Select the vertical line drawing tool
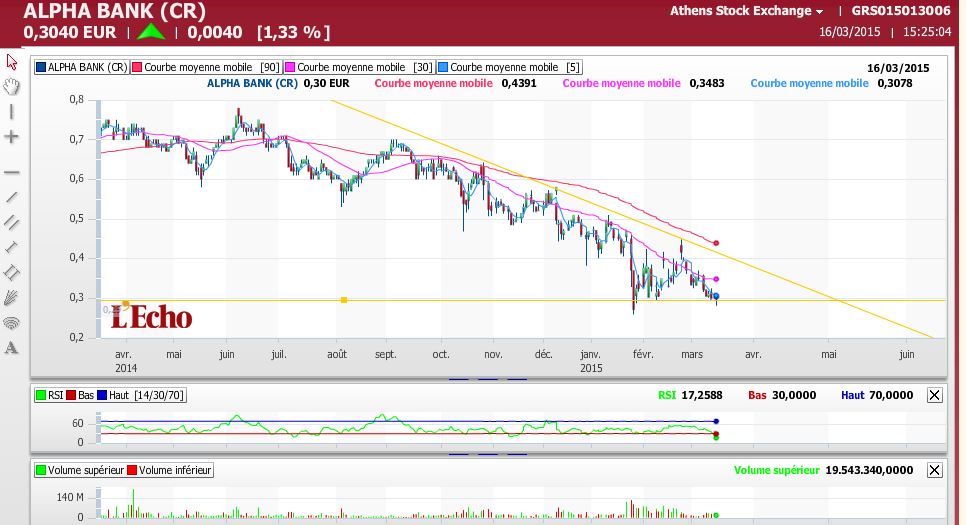This screenshot has width=966, height=525. pos(12,112)
